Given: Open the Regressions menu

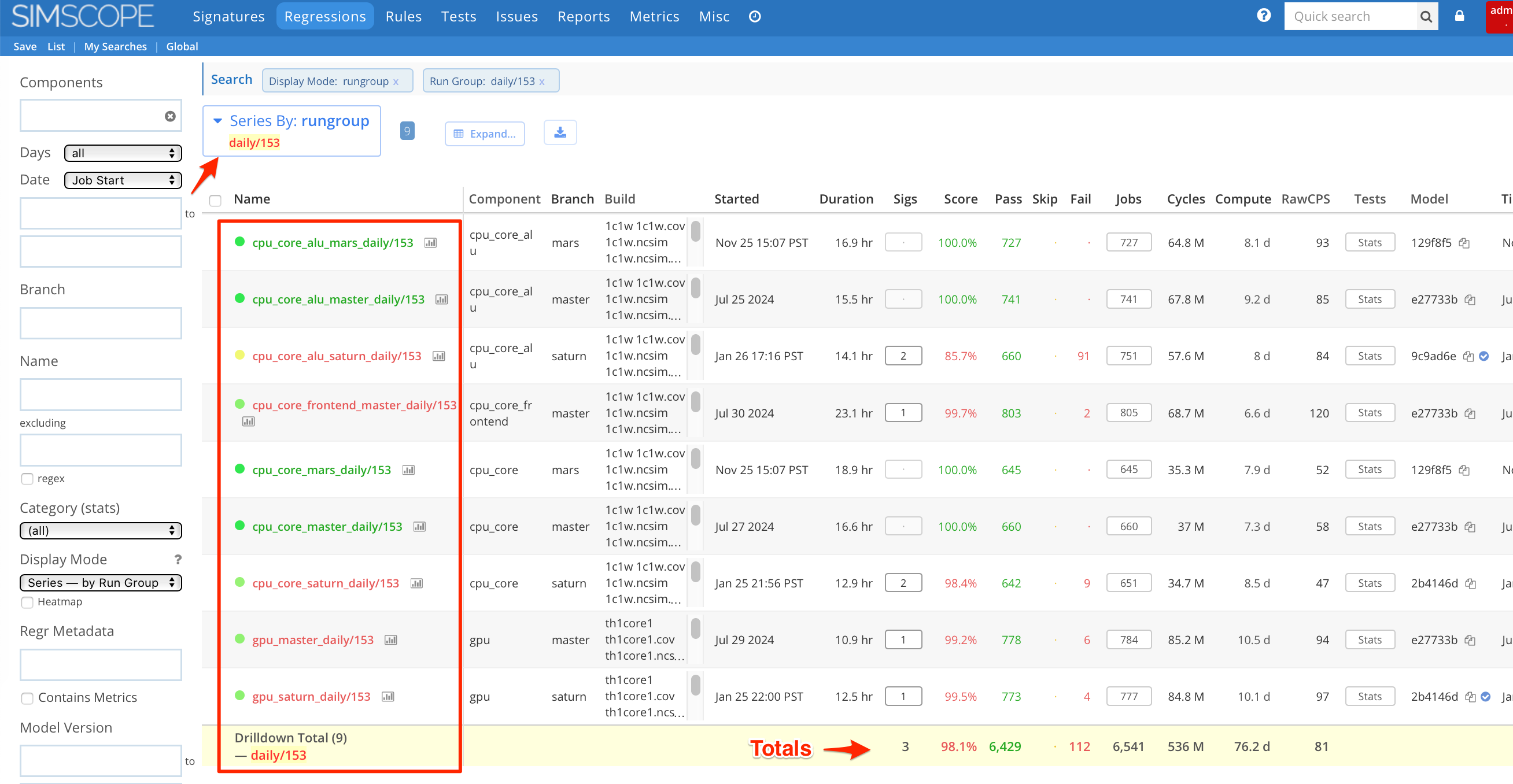Looking at the screenshot, I should point(325,16).
